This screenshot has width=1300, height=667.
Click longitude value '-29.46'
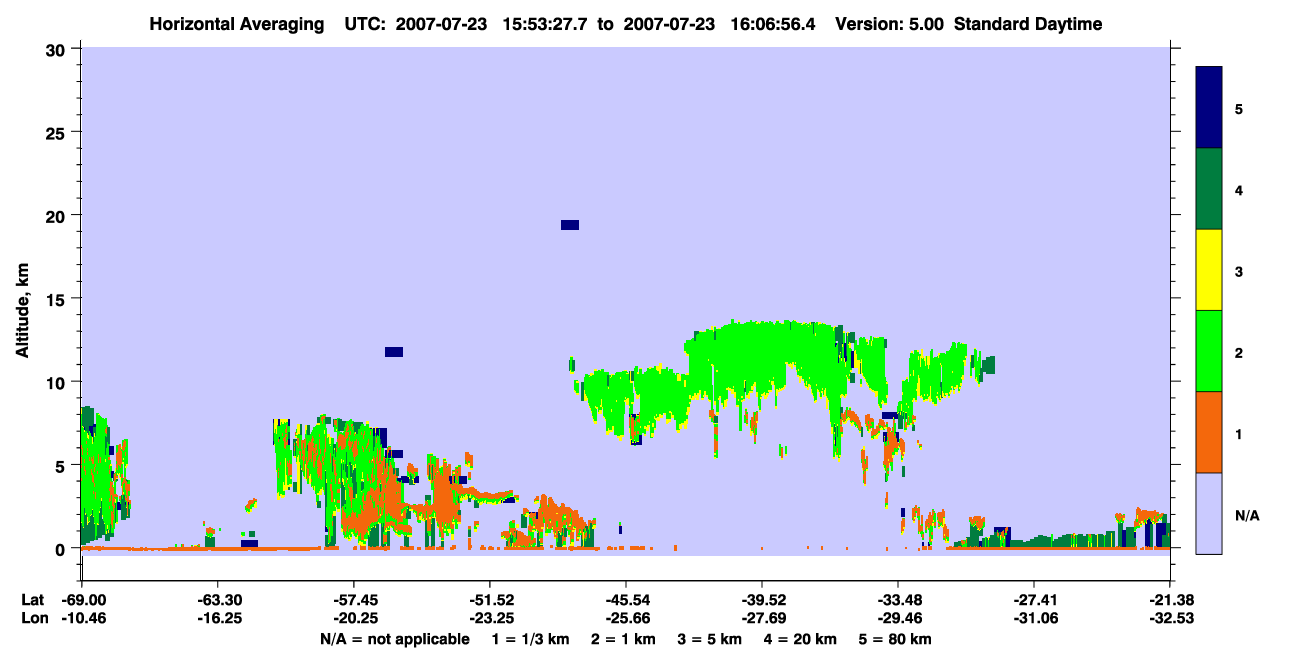[897, 618]
